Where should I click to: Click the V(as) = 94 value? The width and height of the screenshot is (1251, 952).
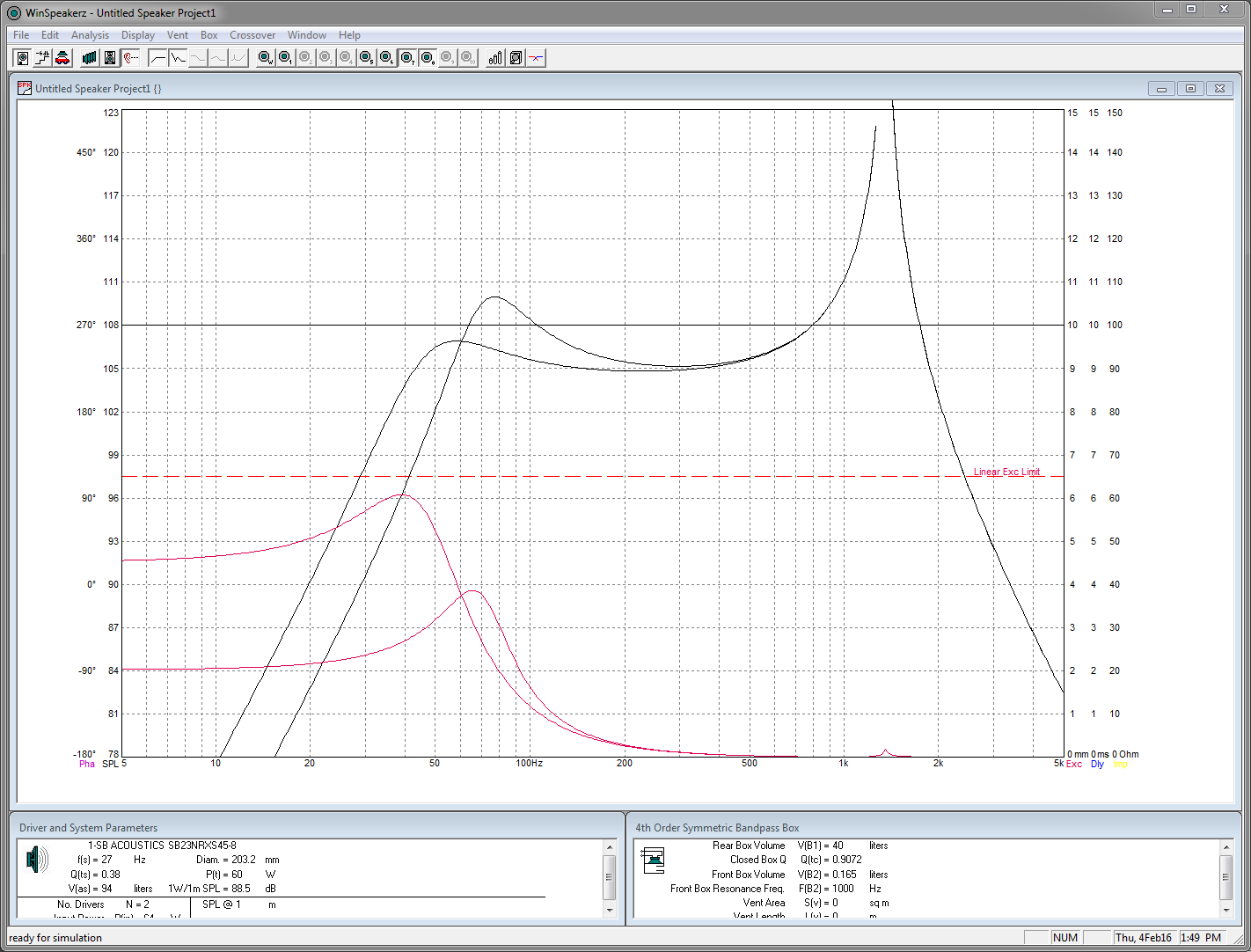click(91, 889)
